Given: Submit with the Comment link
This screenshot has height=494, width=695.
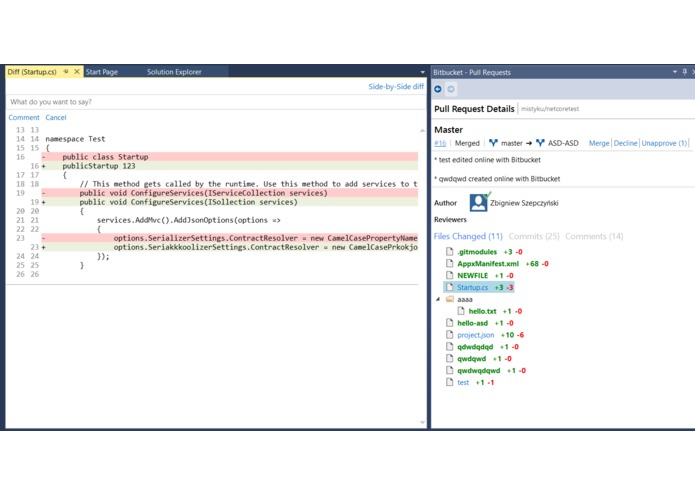Looking at the screenshot, I should 24,117.
